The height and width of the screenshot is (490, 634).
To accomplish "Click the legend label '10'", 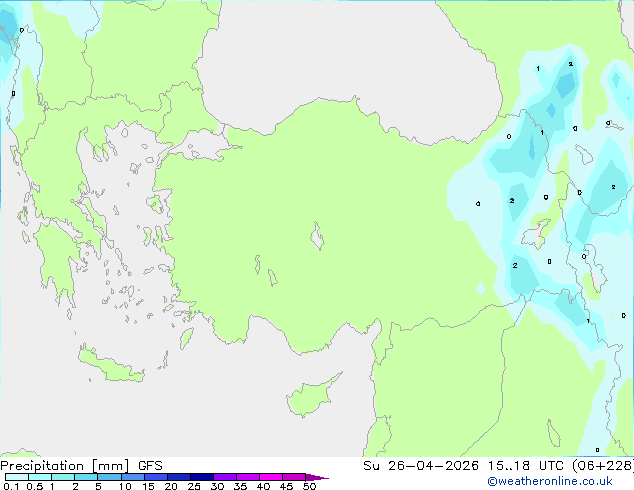I will 125,486.
